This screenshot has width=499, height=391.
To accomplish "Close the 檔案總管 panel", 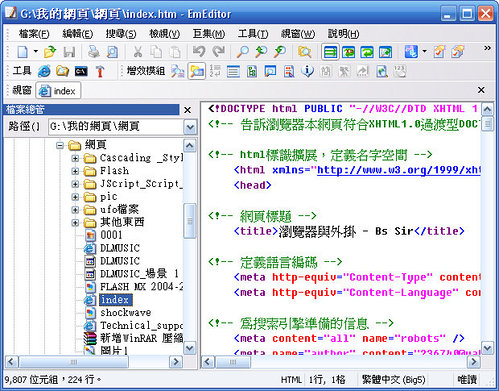I will (x=188, y=110).
